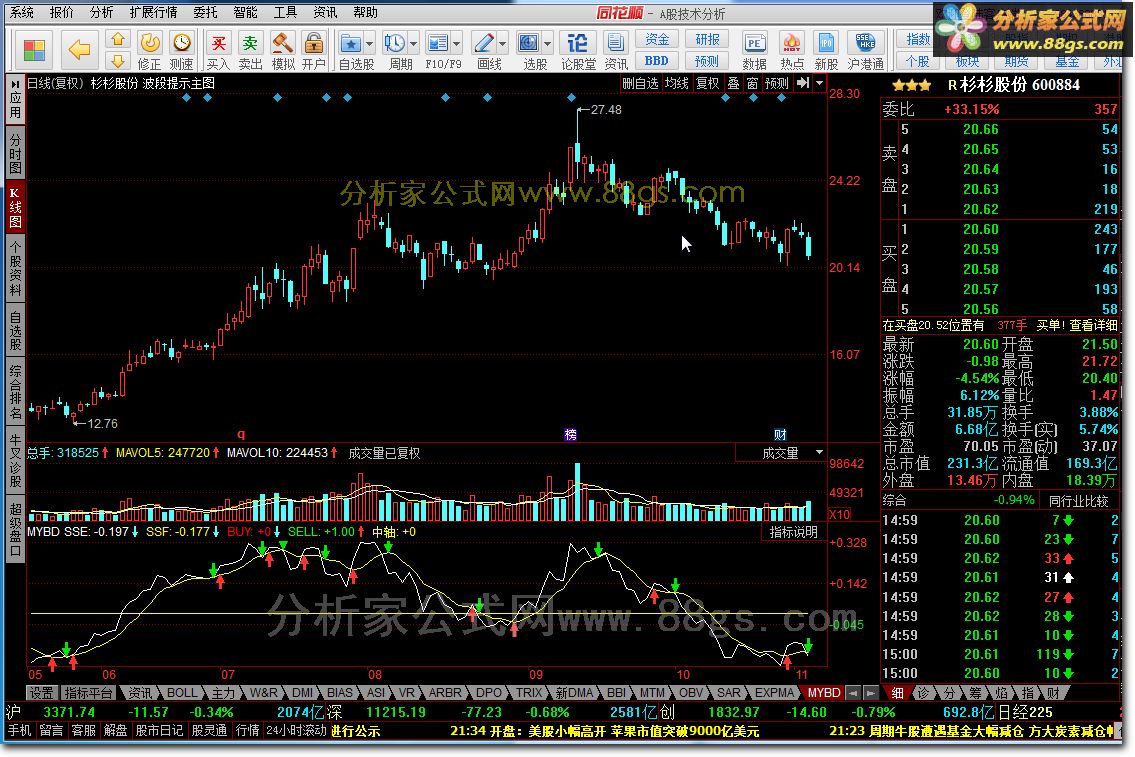Click the 同行业比较 button
The width and height of the screenshot is (1135, 757).
click(x=1078, y=501)
